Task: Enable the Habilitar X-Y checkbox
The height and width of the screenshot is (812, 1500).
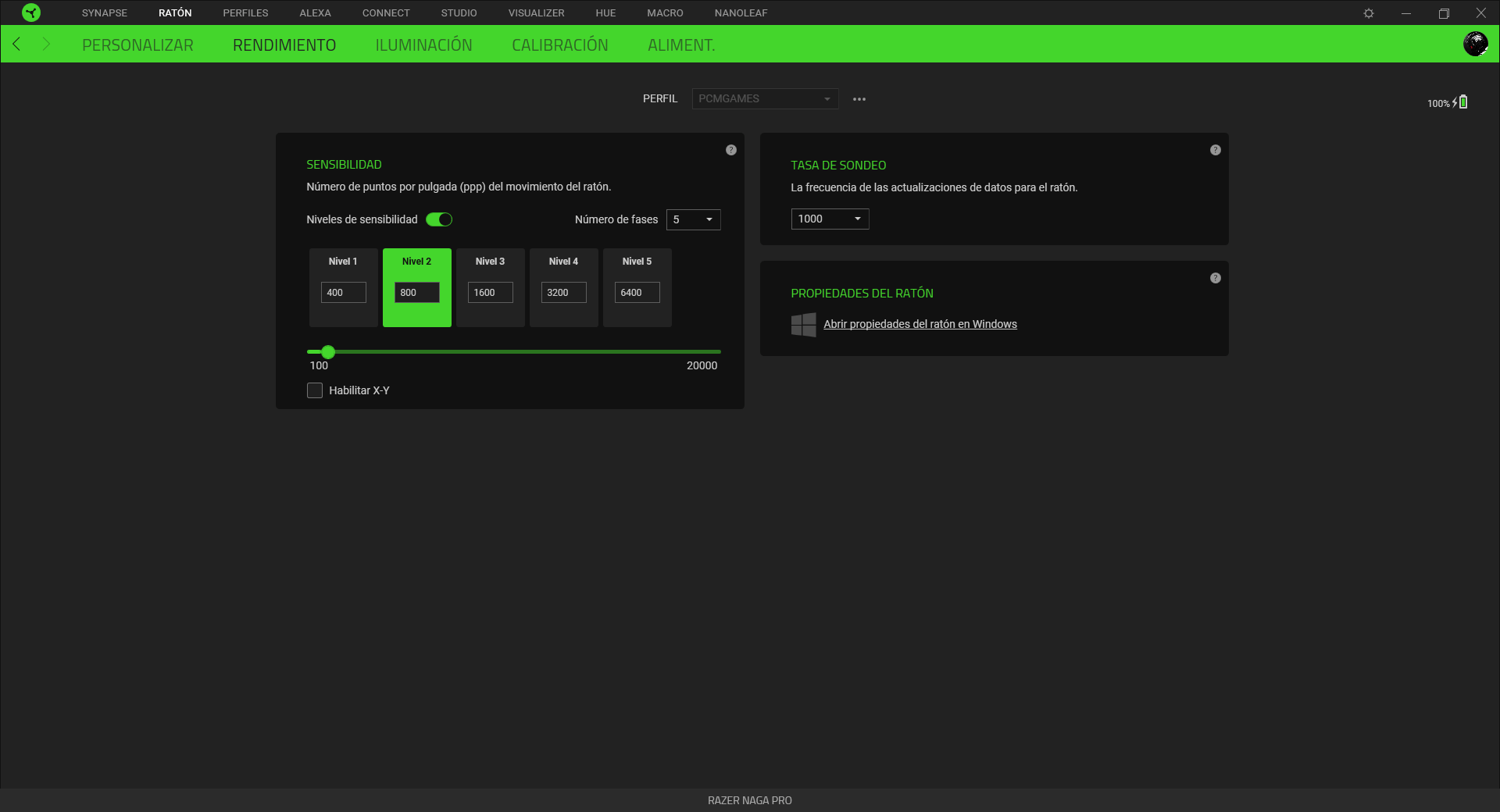Action: click(x=315, y=390)
